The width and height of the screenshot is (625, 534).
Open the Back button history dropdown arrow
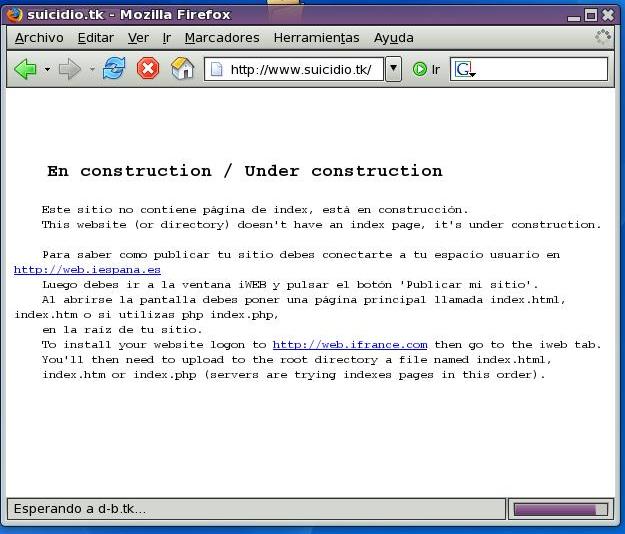[x=47, y=70]
